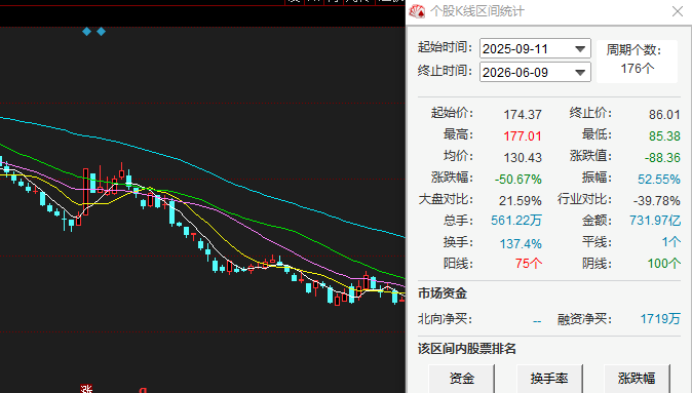Screen dimensions: 692x394
Task: Click the left blue diamond marker on chart
Action: coord(86,31)
